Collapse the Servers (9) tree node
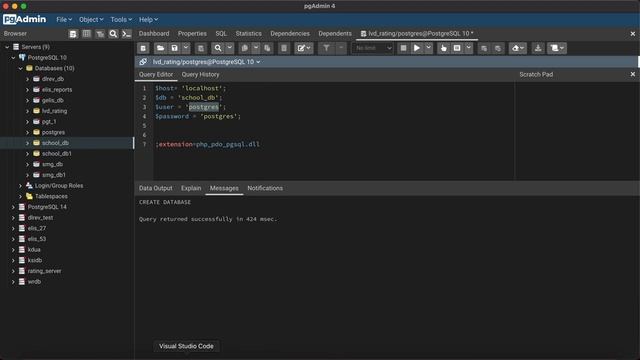Viewport: 640px width, 360px height. [7, 47]
